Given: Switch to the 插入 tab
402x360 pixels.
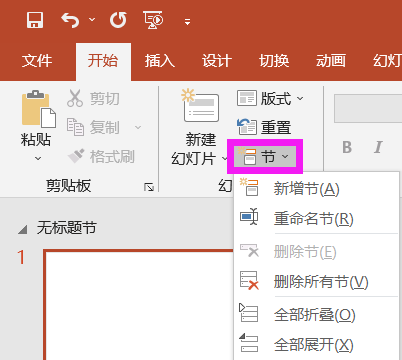Looking at the screenshot, I should (x=160, y=61).
